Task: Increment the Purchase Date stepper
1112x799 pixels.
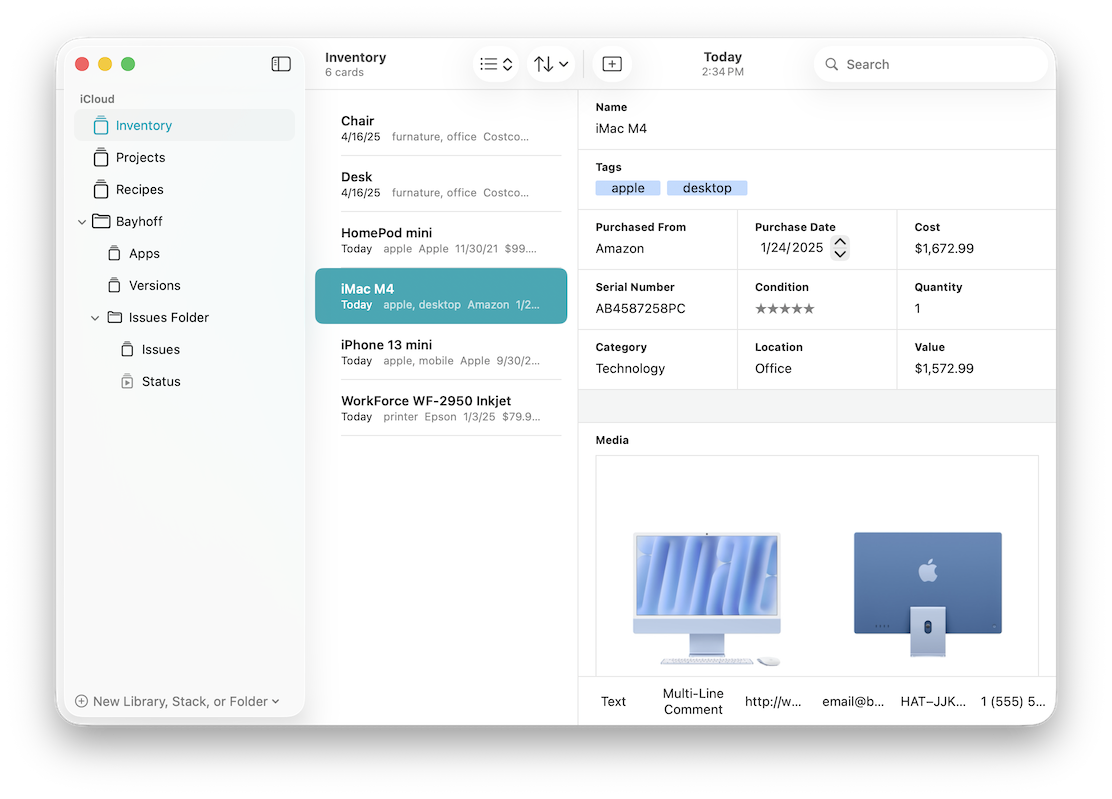Action: click(x=840, y=242)
